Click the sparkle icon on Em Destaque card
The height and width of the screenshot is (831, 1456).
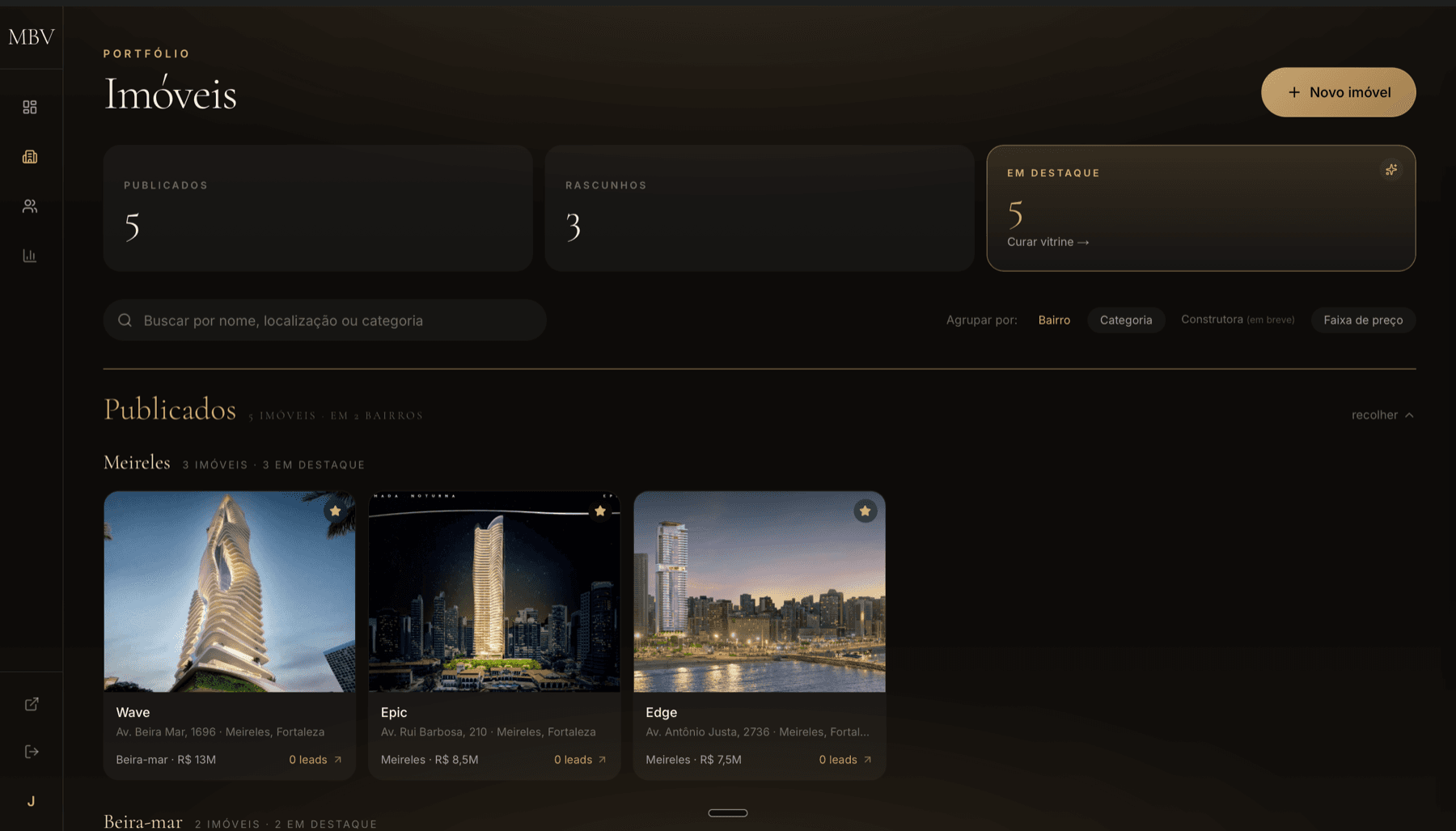point(1390,170)
